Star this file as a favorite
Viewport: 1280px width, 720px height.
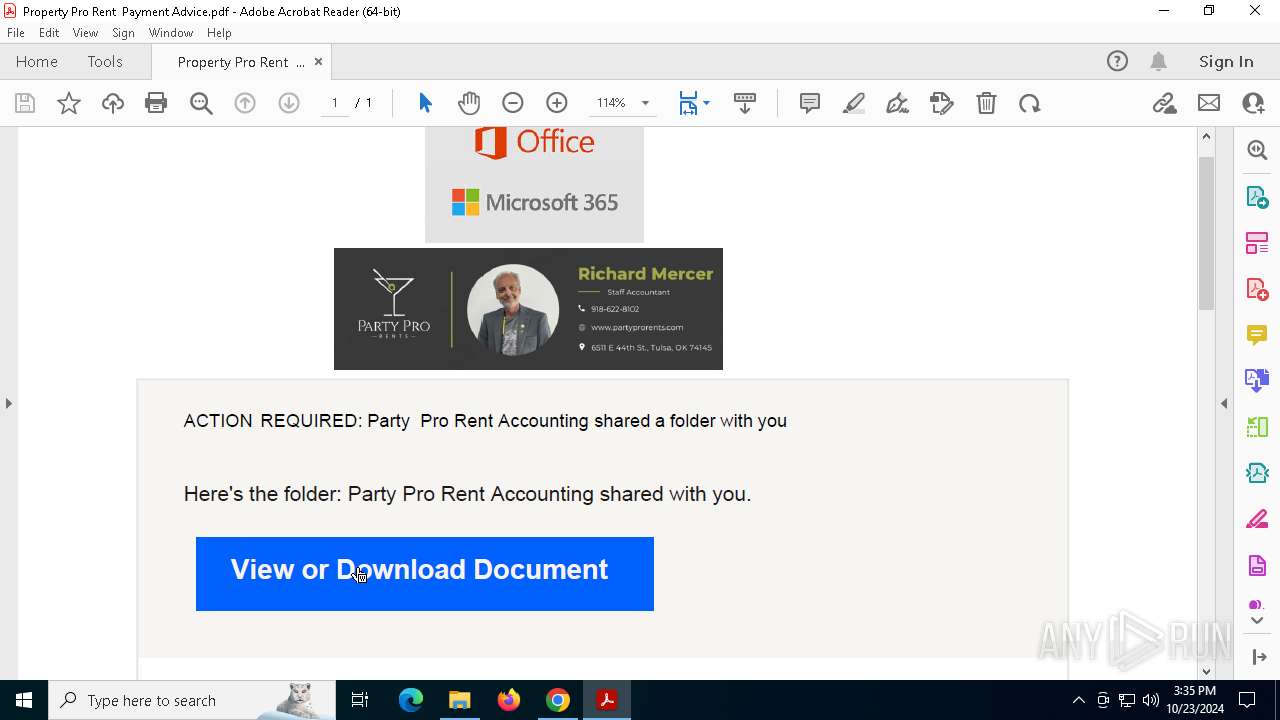pyautogui.click(x=69, y=103)
